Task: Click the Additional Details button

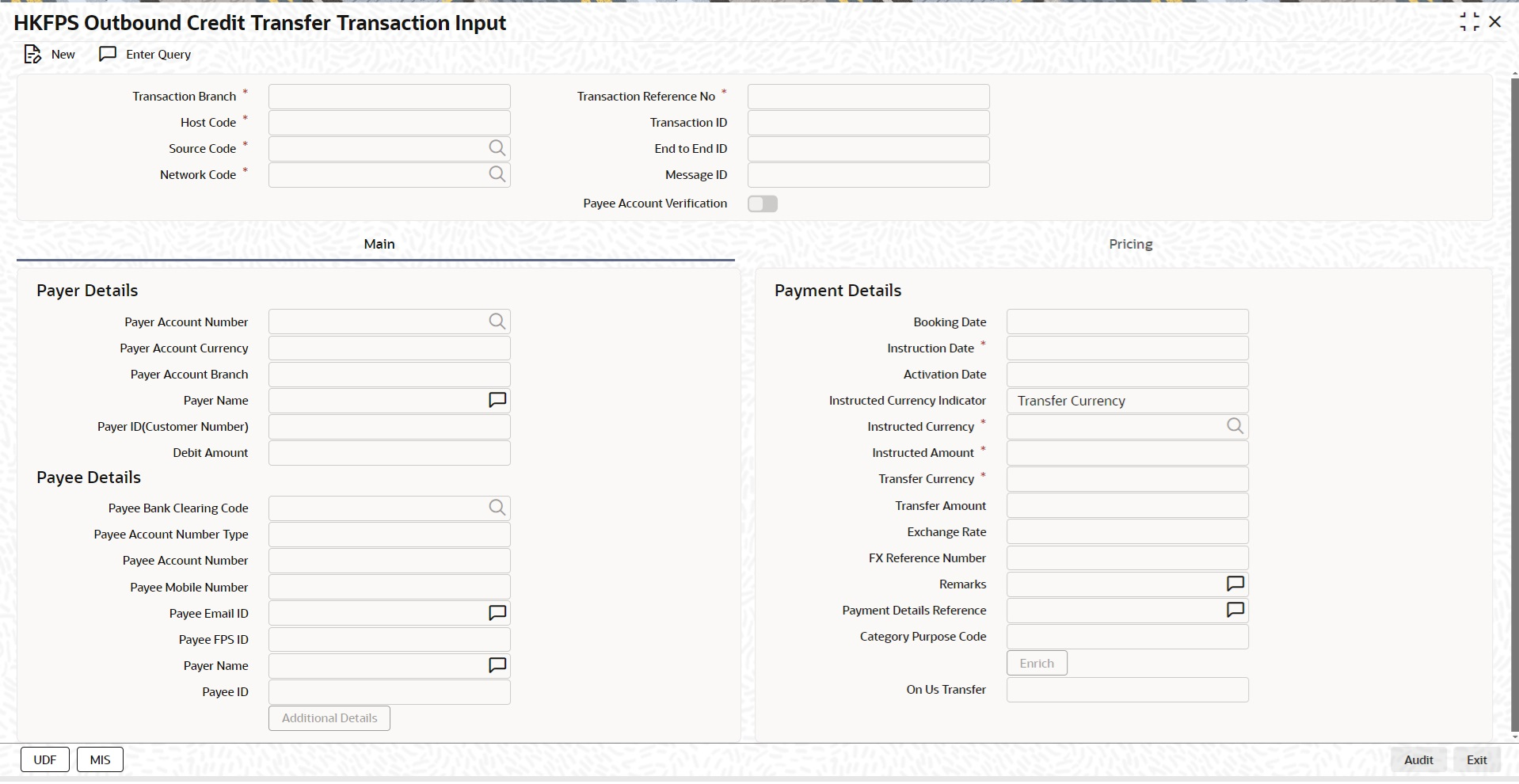Action: pos(329,718)
